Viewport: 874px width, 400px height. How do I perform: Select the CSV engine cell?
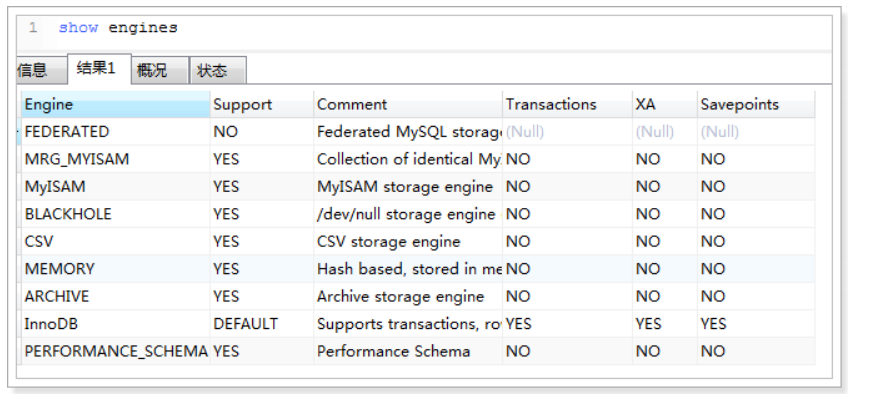pos(116,241)
